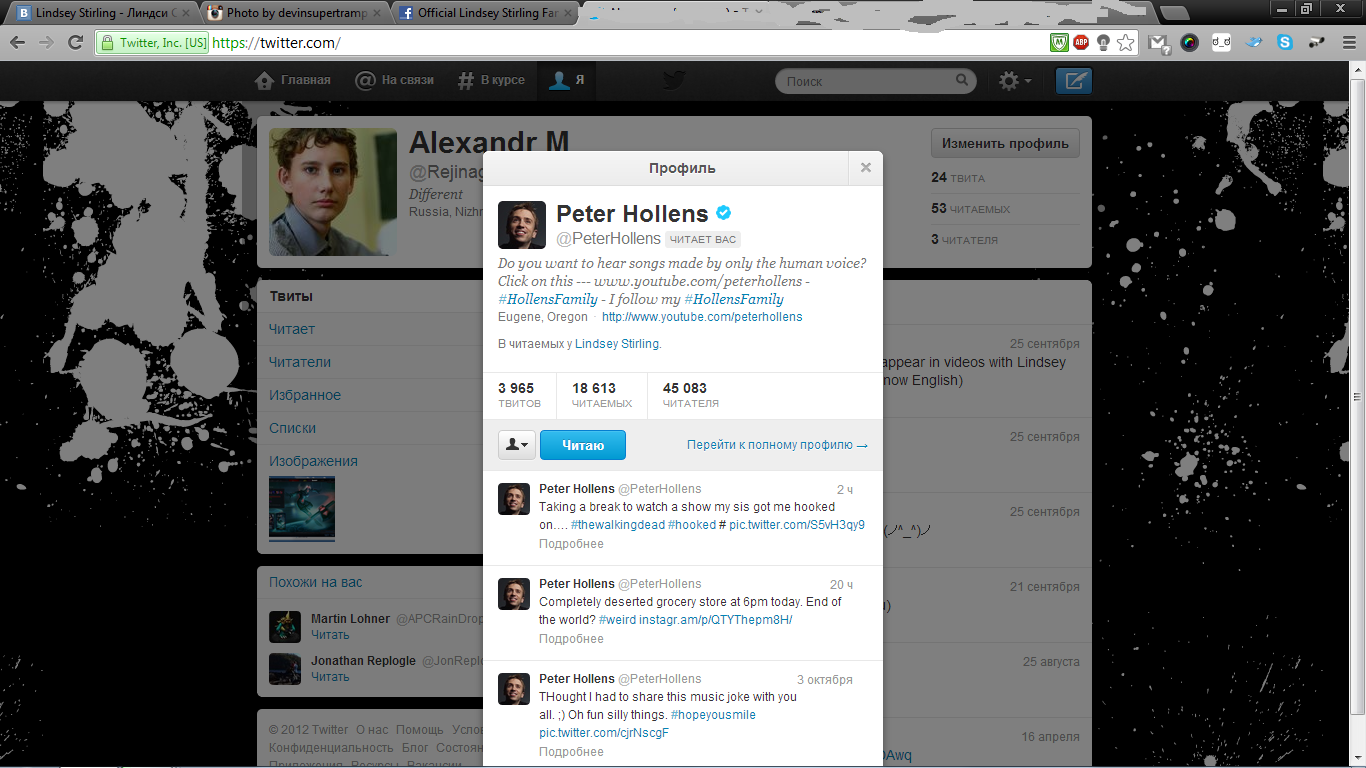Open the #HollensFamily hashtag after the YouTube address
1366x768 pixels.
tap(547, 299)
